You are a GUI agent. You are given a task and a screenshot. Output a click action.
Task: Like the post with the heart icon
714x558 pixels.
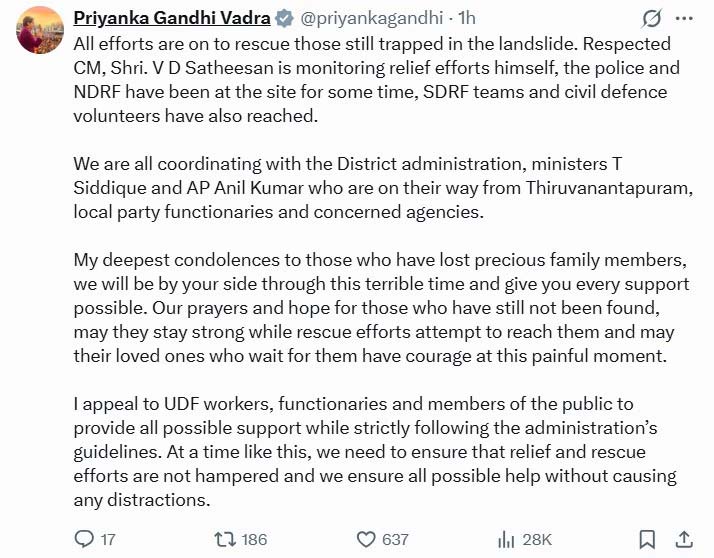(366, 540)
